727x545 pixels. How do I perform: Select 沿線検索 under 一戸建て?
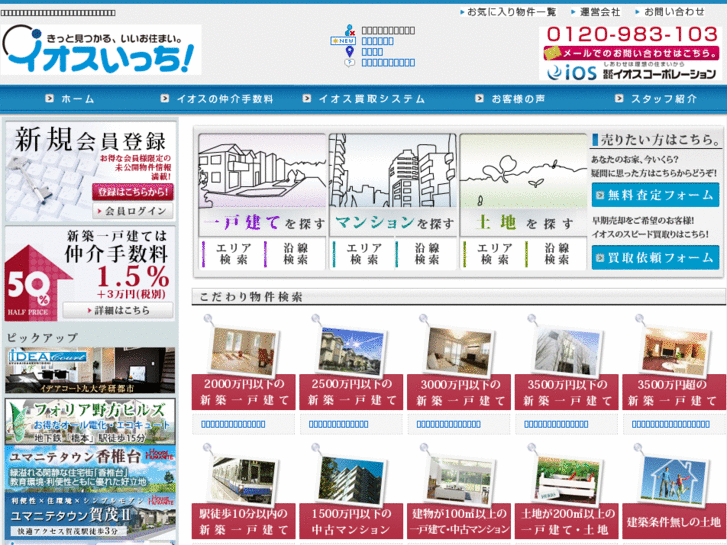pos(295,254)
